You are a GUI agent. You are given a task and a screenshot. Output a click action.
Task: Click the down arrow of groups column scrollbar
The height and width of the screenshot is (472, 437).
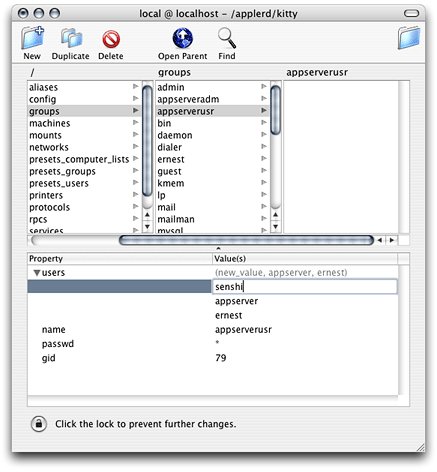pos(275,227)
